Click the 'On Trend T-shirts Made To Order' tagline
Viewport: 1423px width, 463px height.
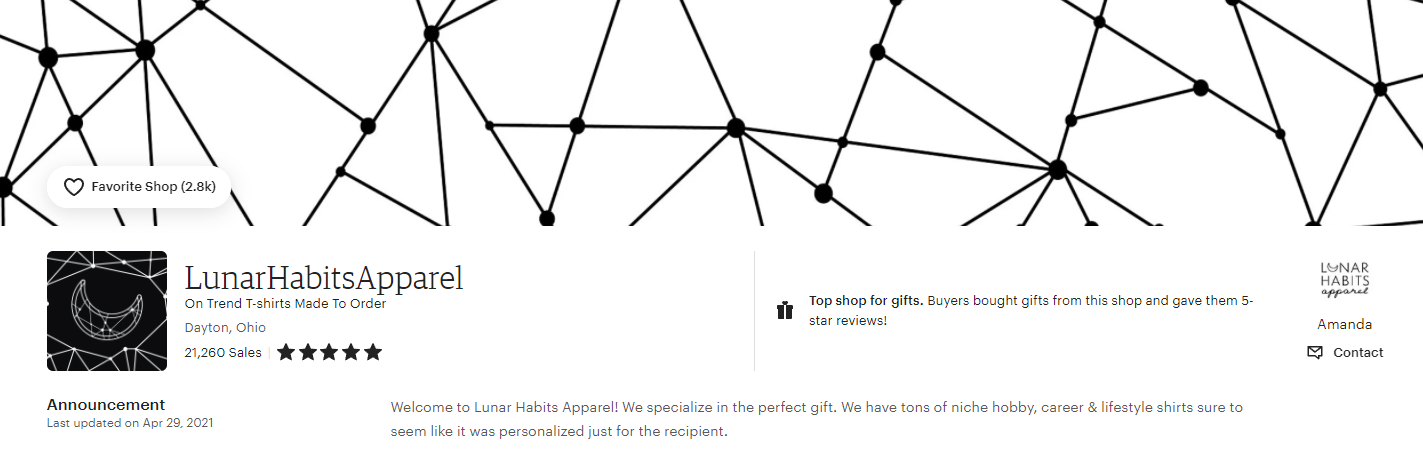pyautogui.click(x=285, y=304)
